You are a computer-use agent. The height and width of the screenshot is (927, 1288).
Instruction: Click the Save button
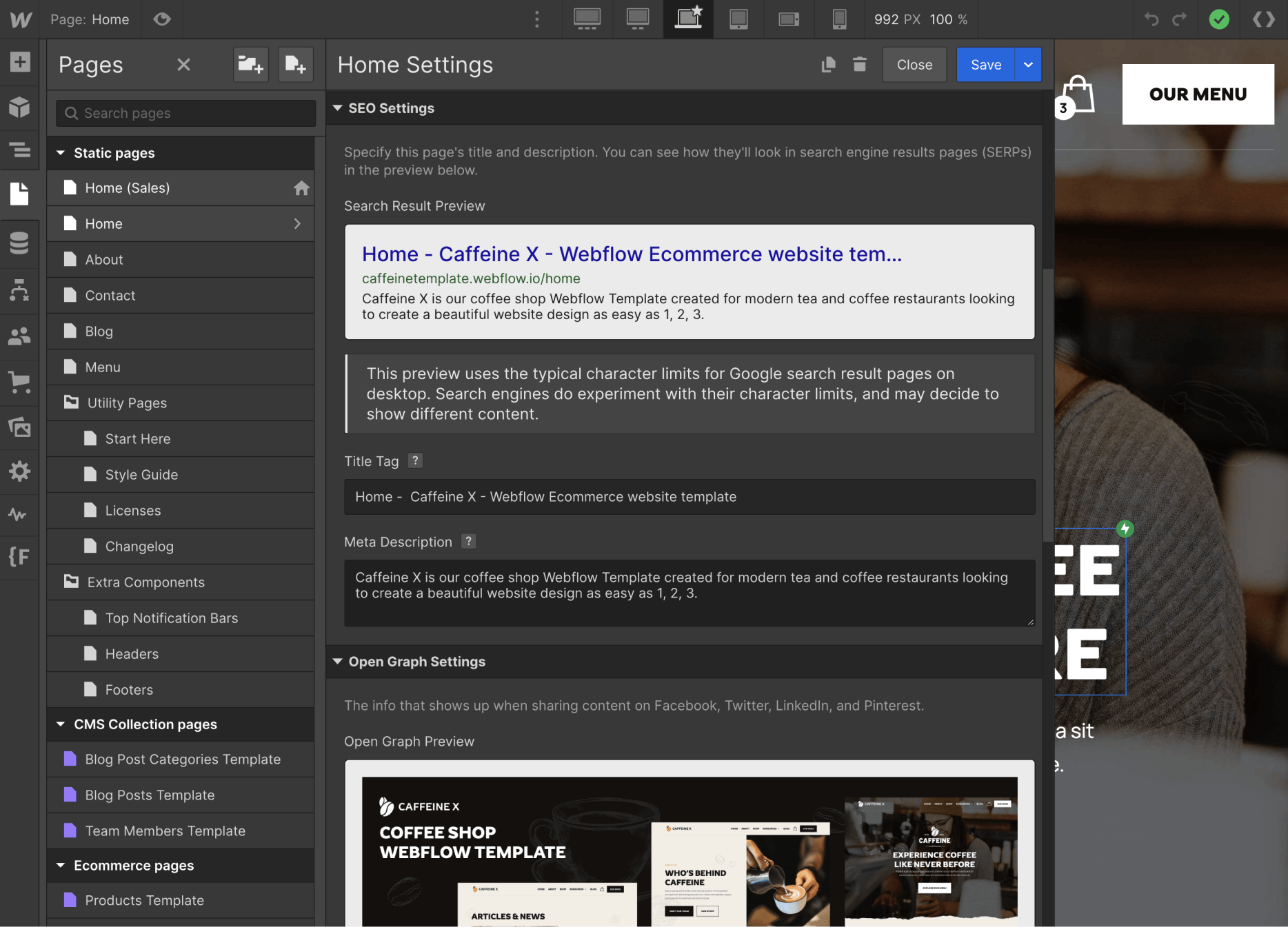click(985, 64)
